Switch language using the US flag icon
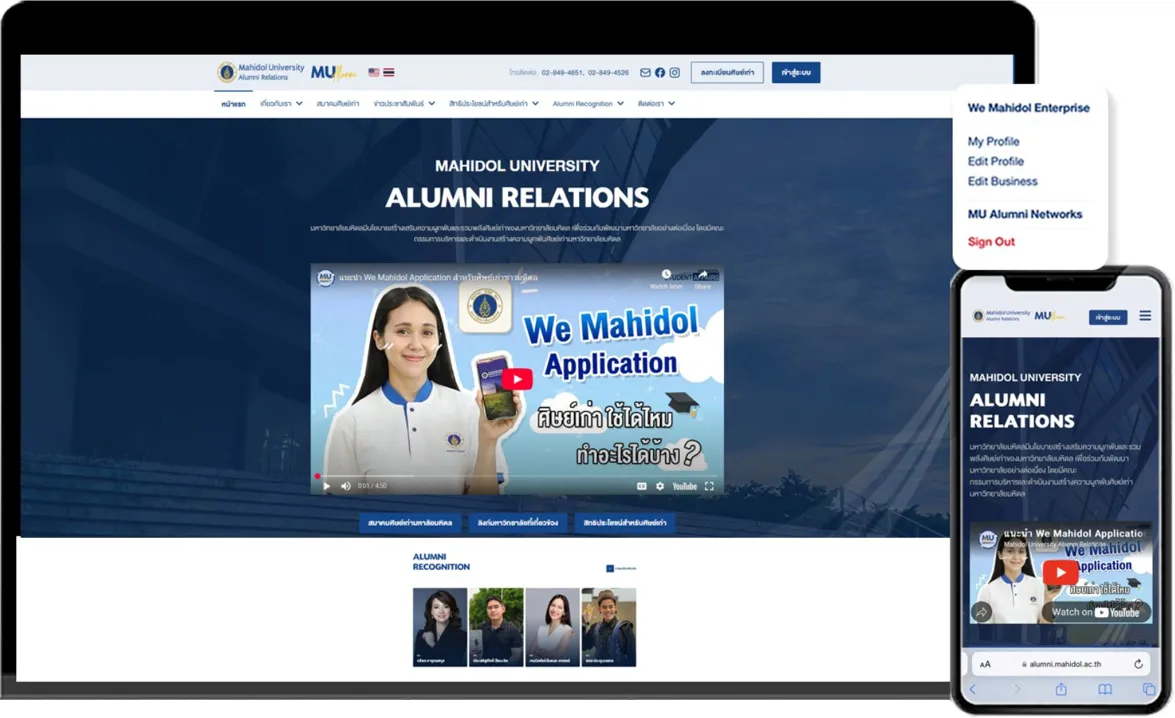1175x718 pixels. click(x=374, y=73)
